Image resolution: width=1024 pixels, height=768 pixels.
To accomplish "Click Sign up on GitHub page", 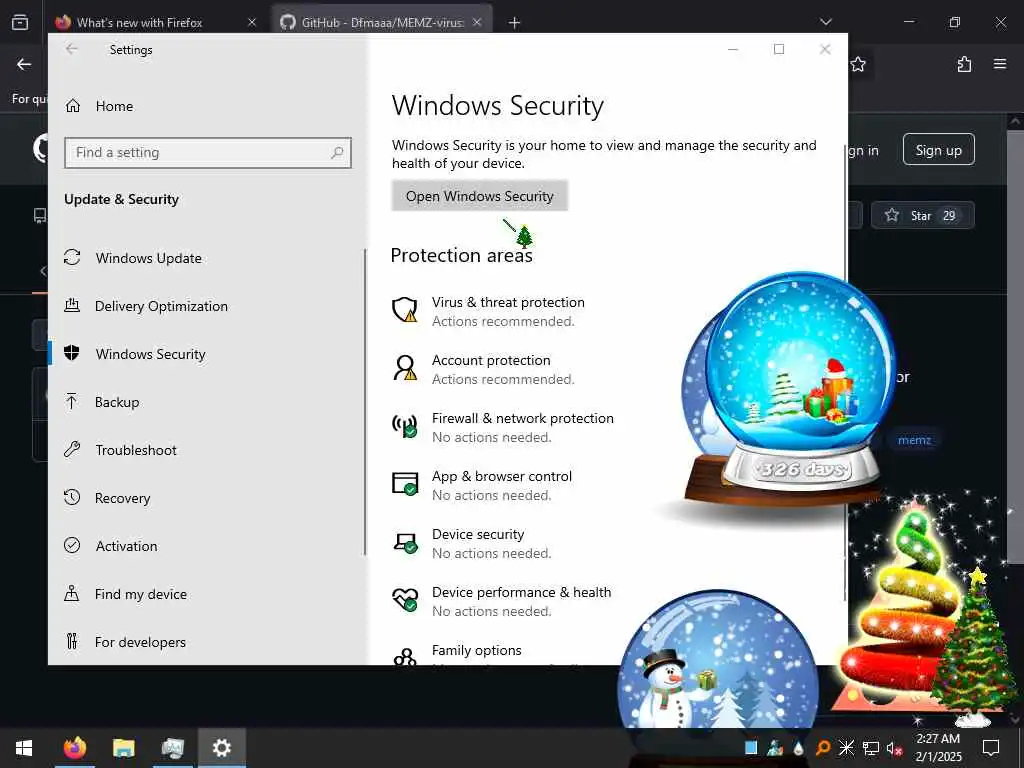I will pos(938,150).
